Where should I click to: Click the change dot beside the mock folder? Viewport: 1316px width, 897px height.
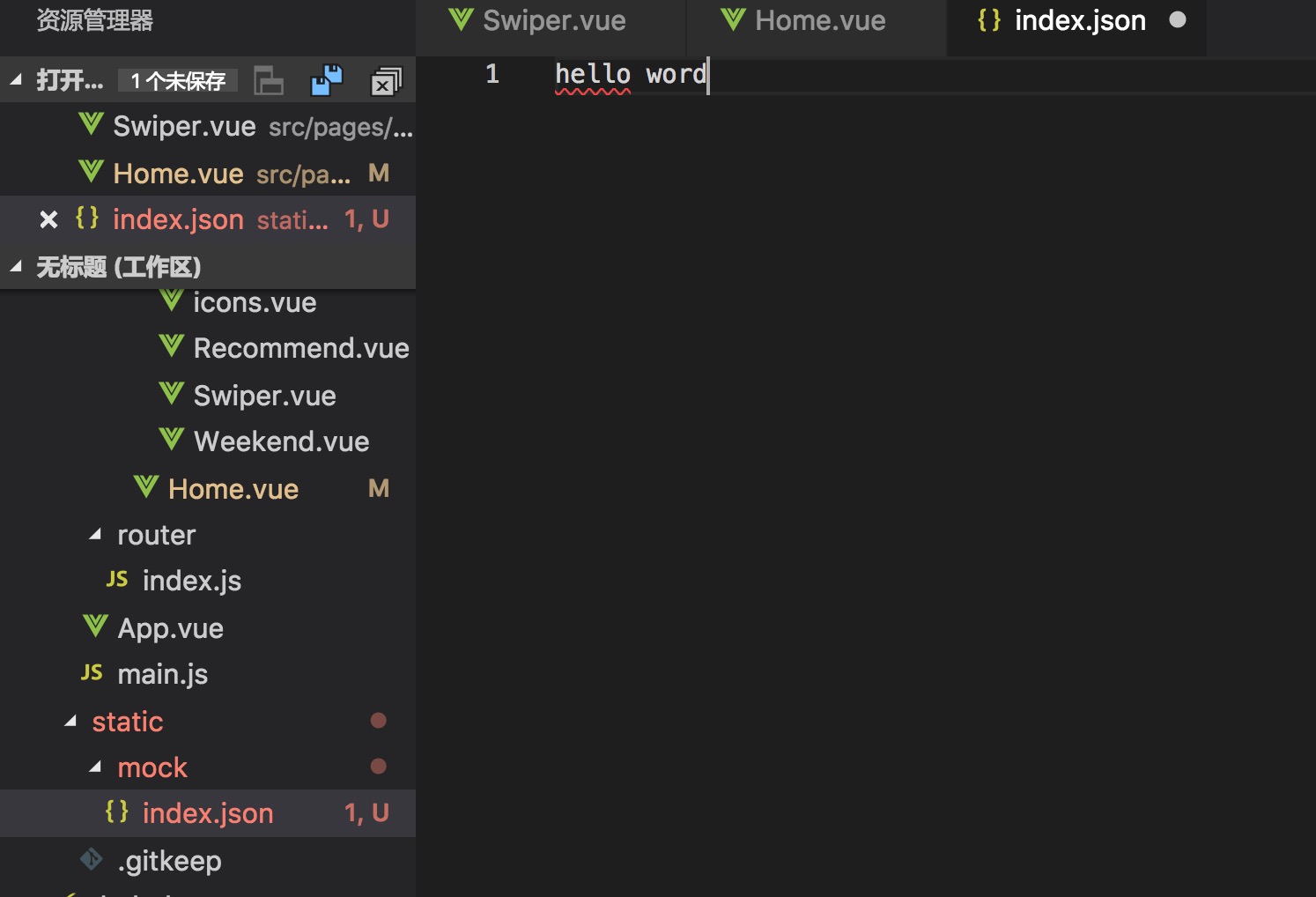[379, 767]
